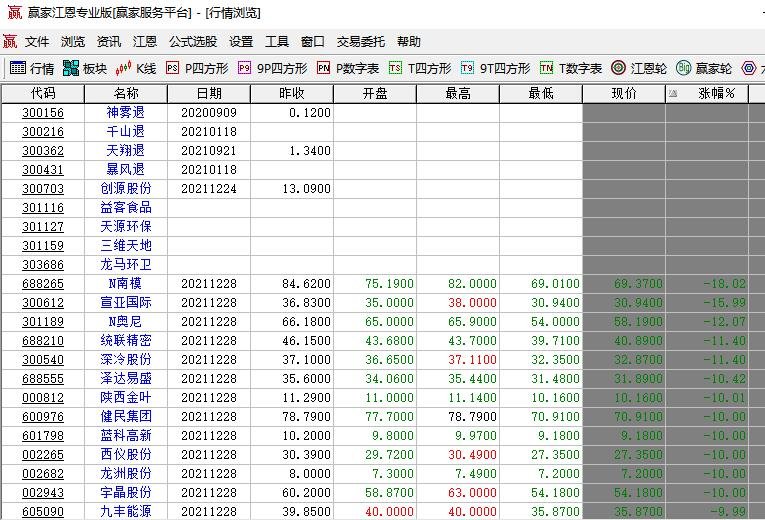Image resolution: width=765 pixels, height=520 pixels.
Task: Sort by the 现价 column header
Action: point(624,94)
